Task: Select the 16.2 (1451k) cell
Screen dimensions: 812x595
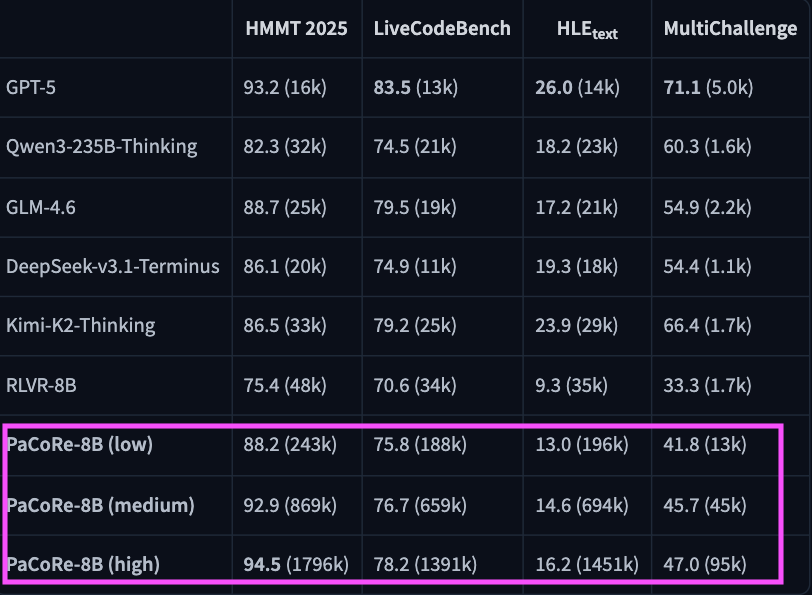Action: click(587, 564)
